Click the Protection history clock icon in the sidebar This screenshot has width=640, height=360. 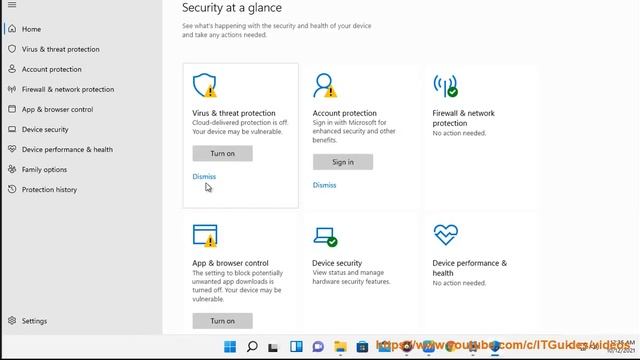tap(12, 189)
